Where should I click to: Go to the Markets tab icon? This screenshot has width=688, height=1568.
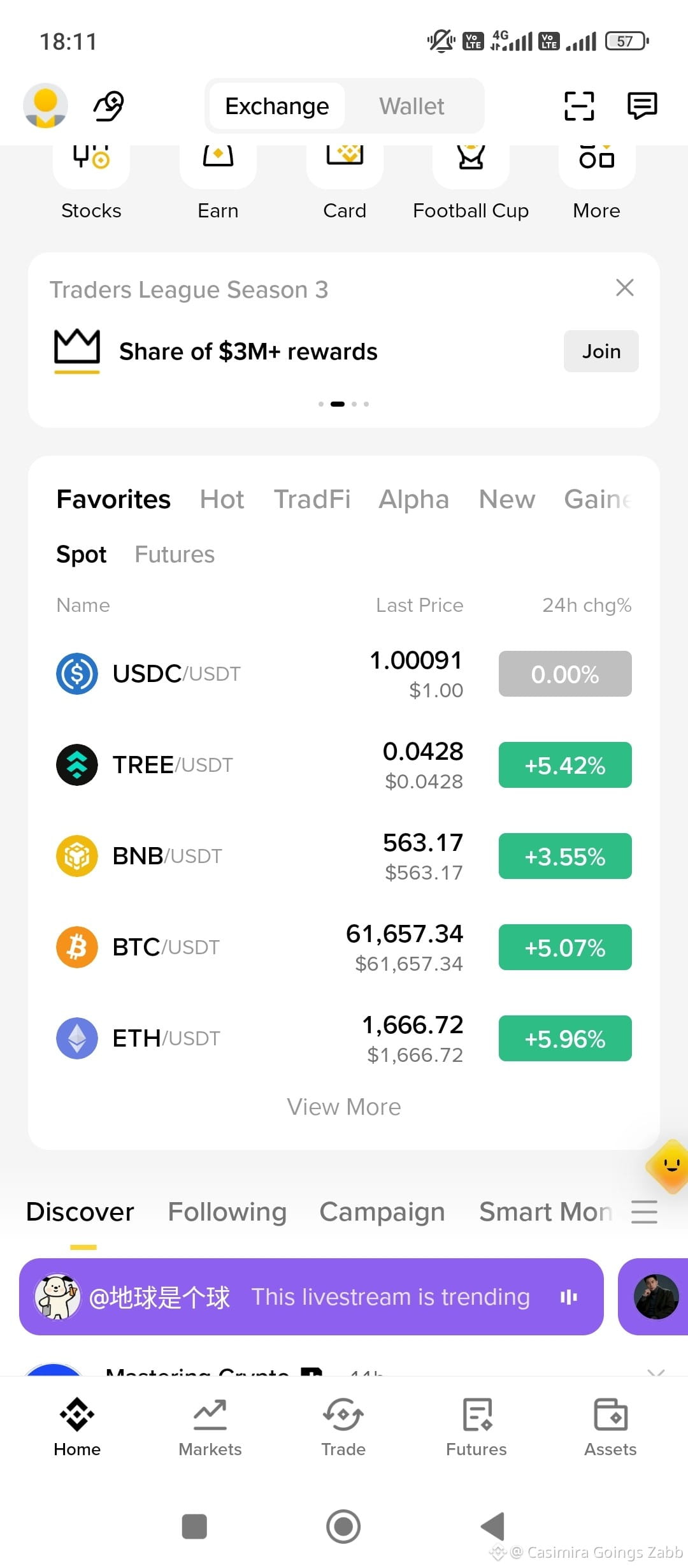[x=210, y=1414]
